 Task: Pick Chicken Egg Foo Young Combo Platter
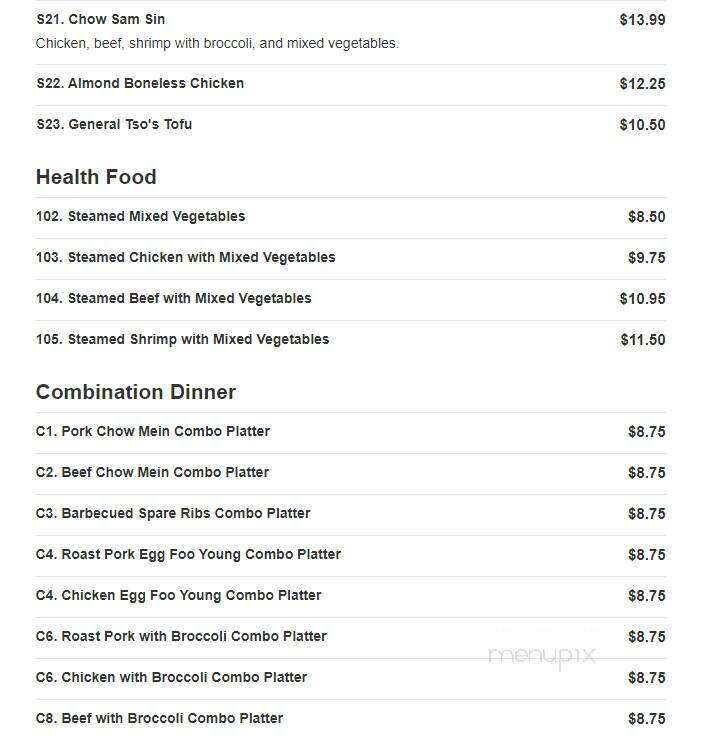pos(351,596)
